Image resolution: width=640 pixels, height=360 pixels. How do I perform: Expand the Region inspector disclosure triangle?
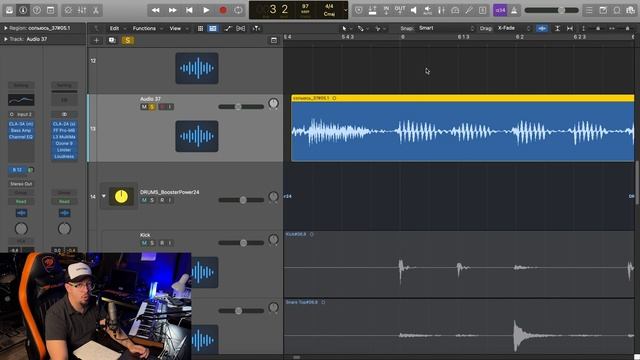pyautogui.click(x=5, y=28)
